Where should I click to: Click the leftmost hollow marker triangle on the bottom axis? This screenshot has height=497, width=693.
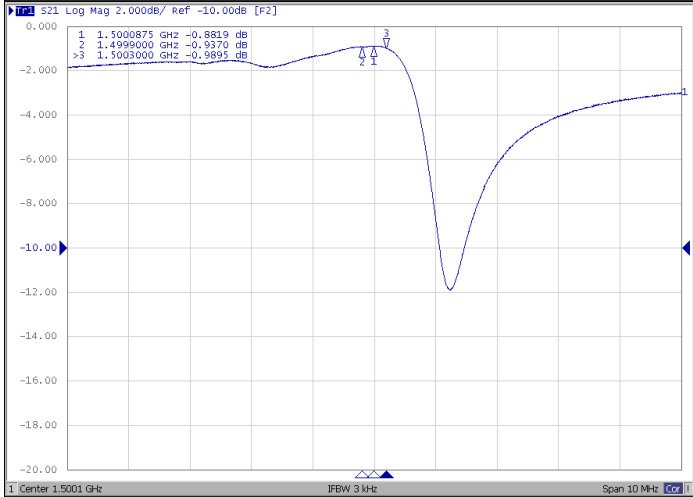[361, 474]
